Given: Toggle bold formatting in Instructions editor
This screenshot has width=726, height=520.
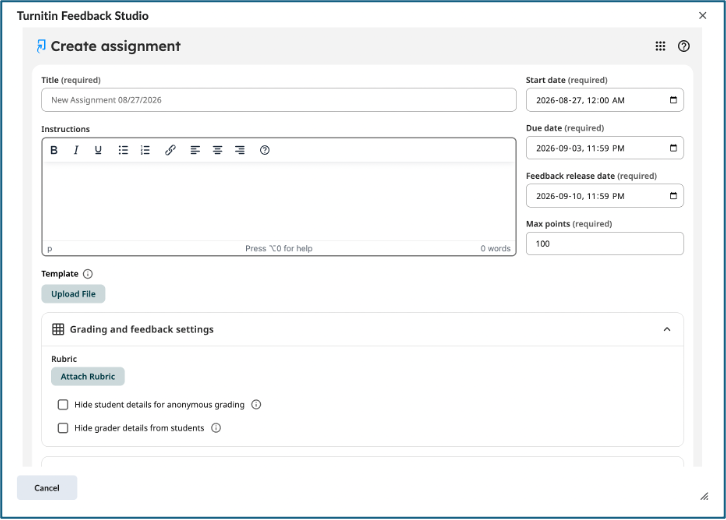Looking at the screenshot, I should 54,150.
